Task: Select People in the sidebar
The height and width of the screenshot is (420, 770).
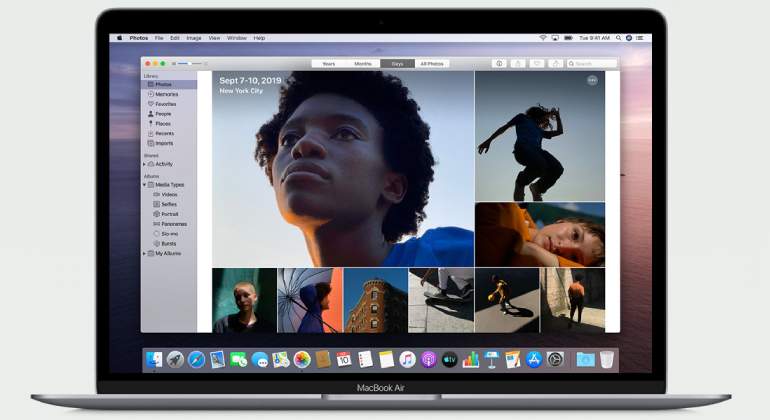Action: pos(169,114)
